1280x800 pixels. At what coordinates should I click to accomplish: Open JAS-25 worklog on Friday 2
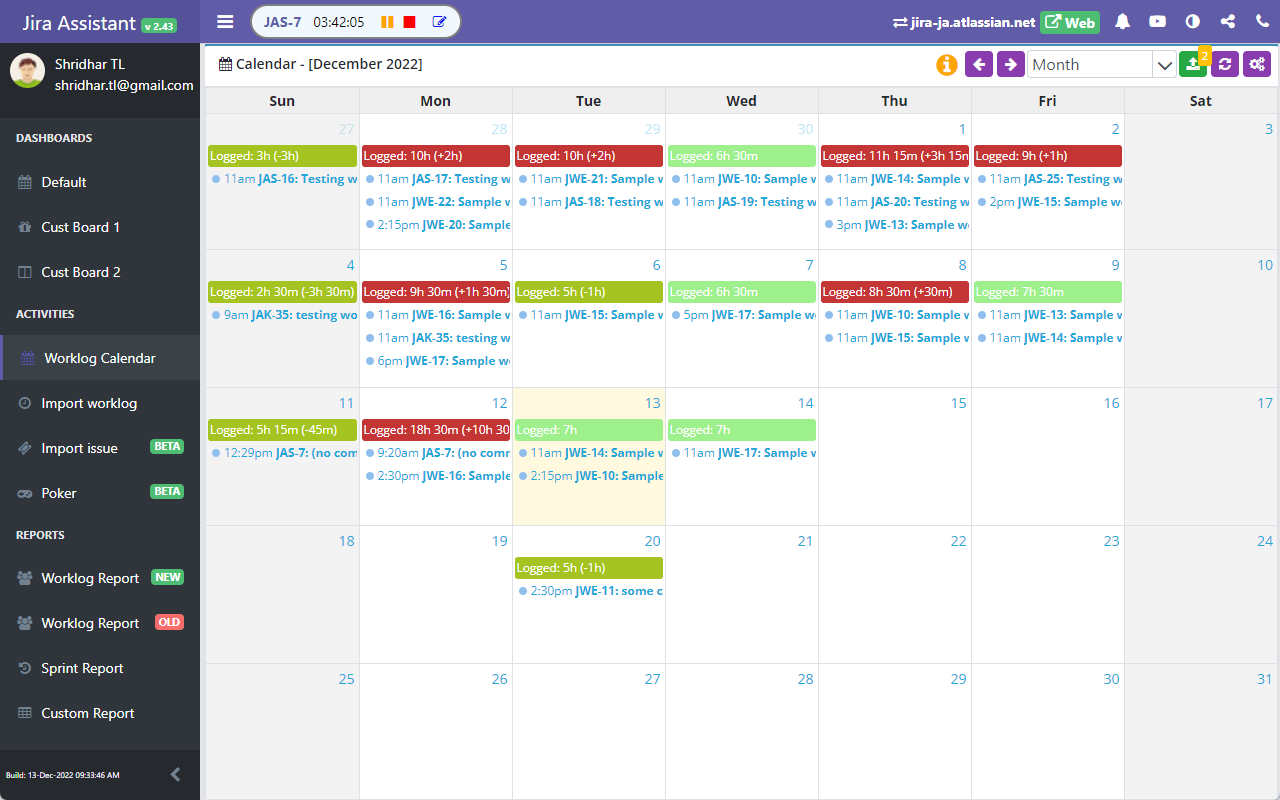tap(1049, 179)
